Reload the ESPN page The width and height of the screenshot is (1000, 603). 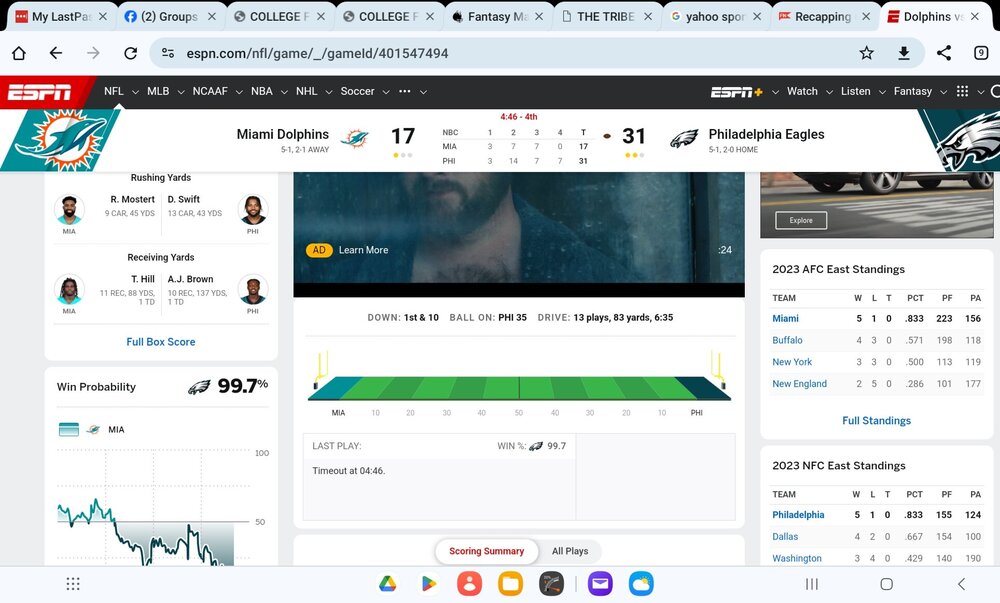tap(131, 54)
